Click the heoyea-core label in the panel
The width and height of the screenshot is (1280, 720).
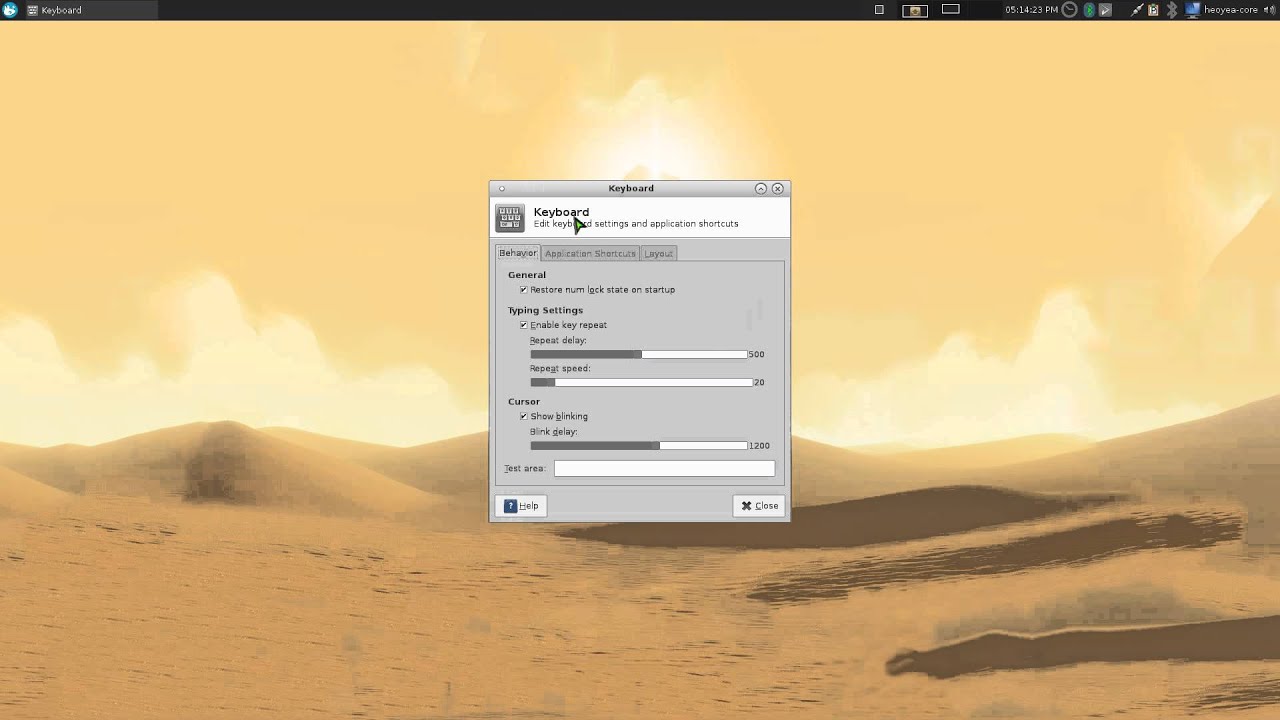pyautogui.click(x=1231, y=10)
